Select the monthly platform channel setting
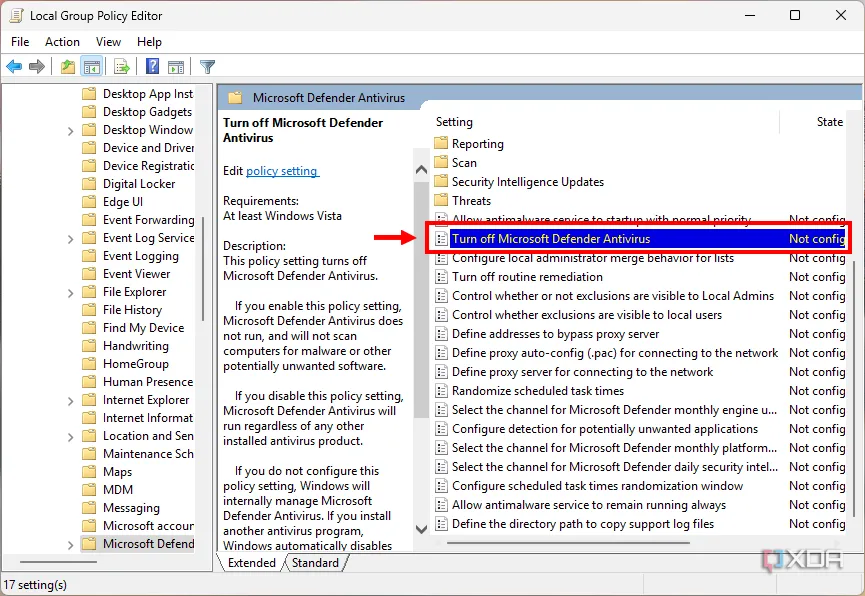 click(x=614, y=448)
